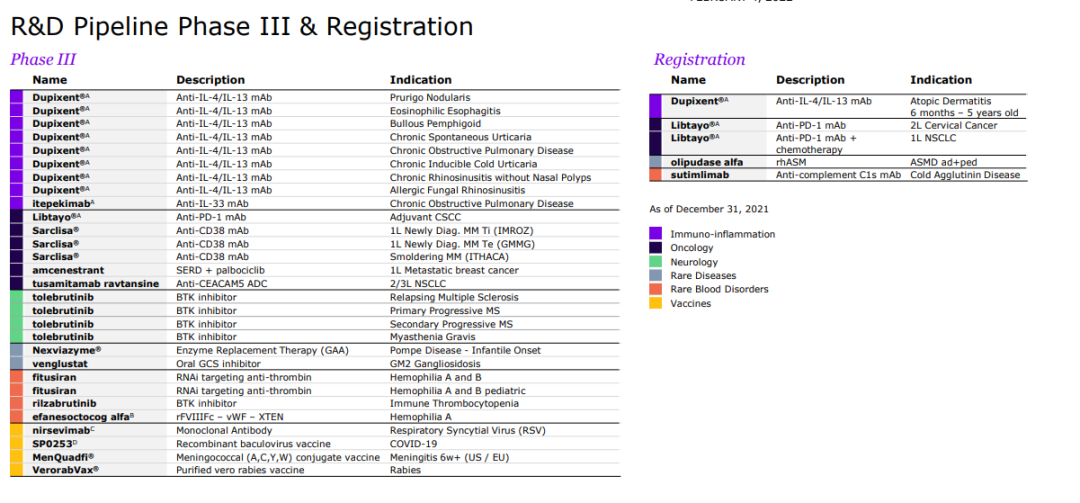Click the 'SP0253' drug name

pos(50,444)
